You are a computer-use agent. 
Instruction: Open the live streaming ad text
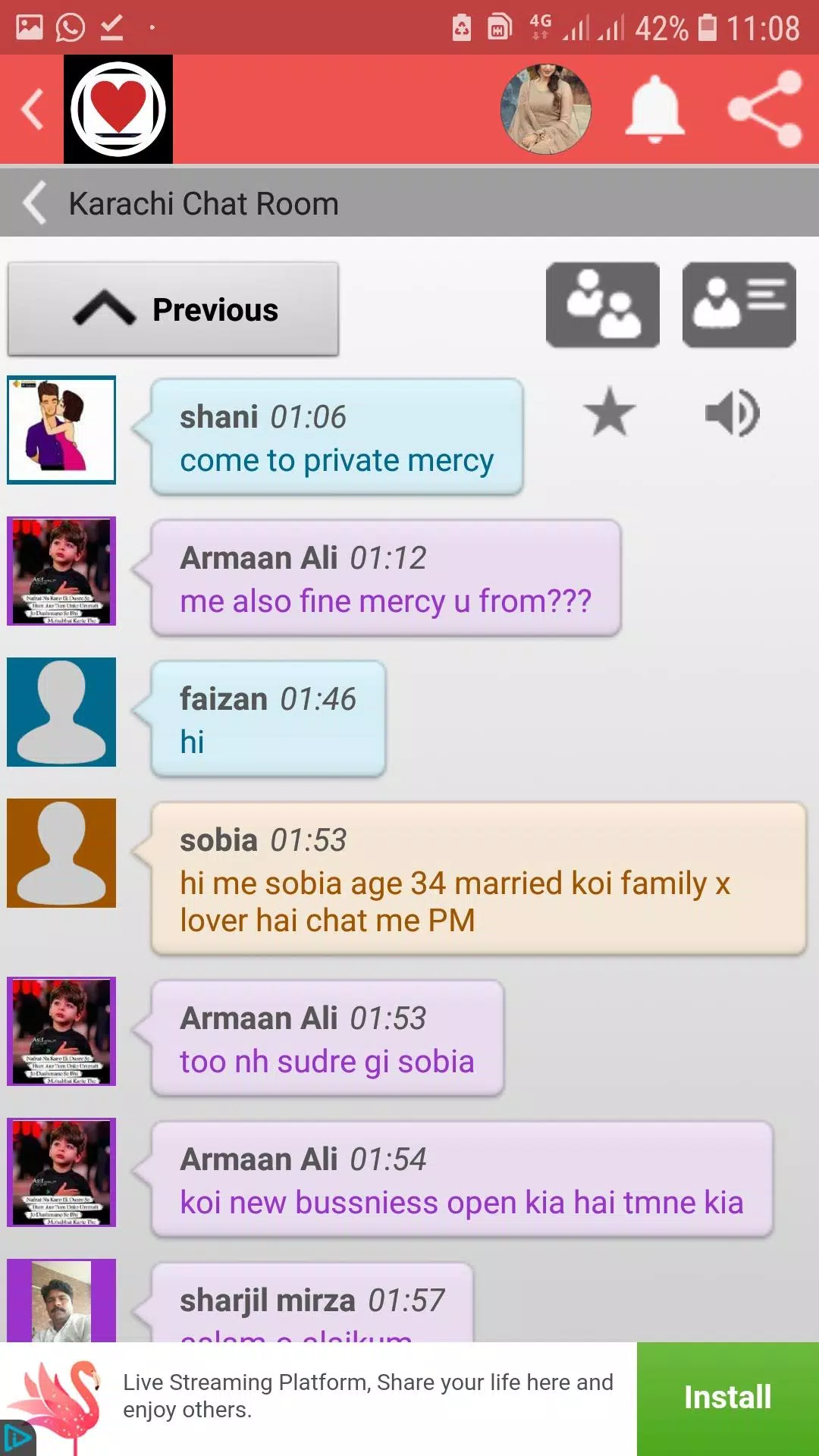coord(368,1396)
